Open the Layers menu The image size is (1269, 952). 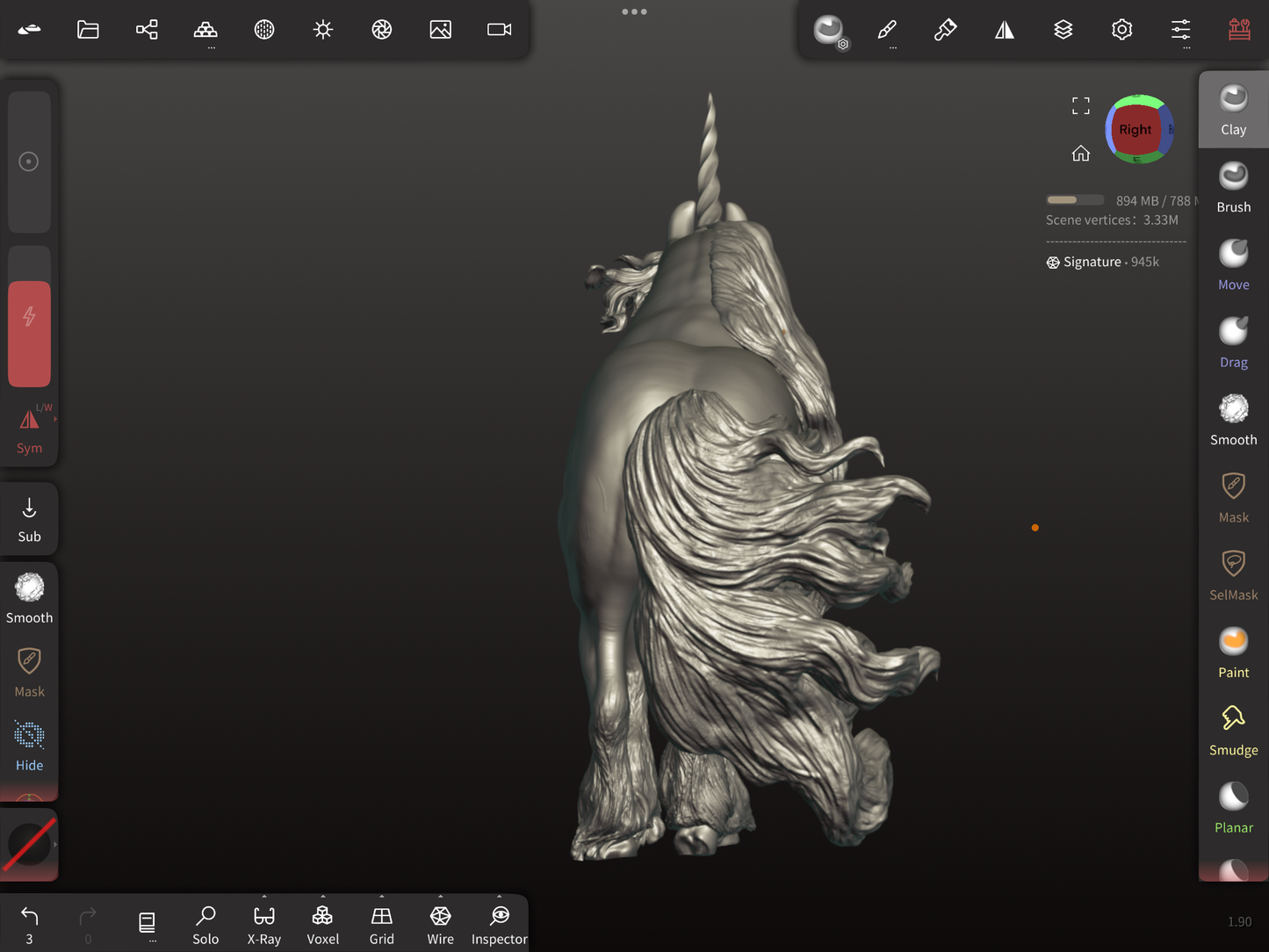coord(1063,30)
